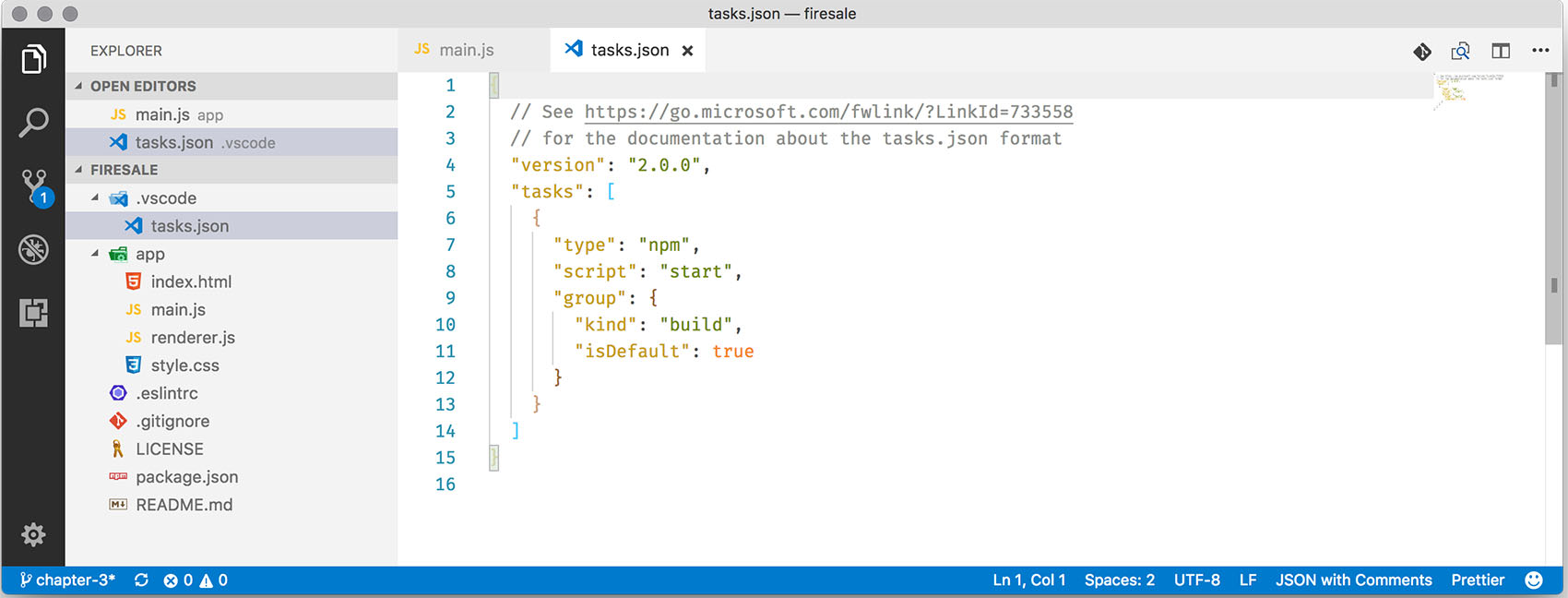Close the tasks.json tab
Screen dimensions: 1568x598
687,51
